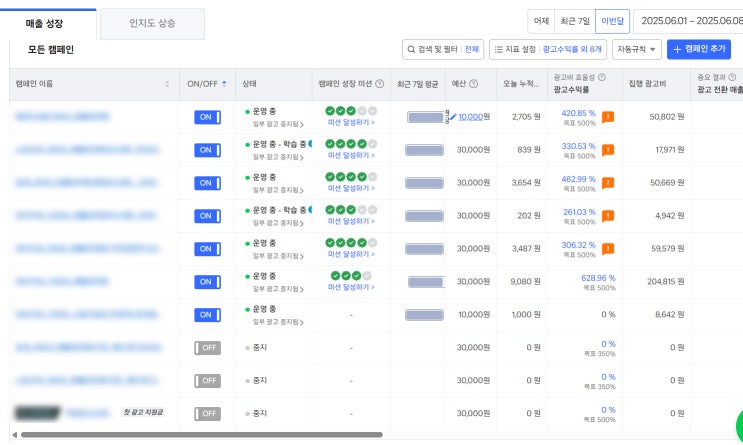This screenshot has width=743, height=445.
Task: Click the 캠페인 추가 button
Action: [698, 49]
